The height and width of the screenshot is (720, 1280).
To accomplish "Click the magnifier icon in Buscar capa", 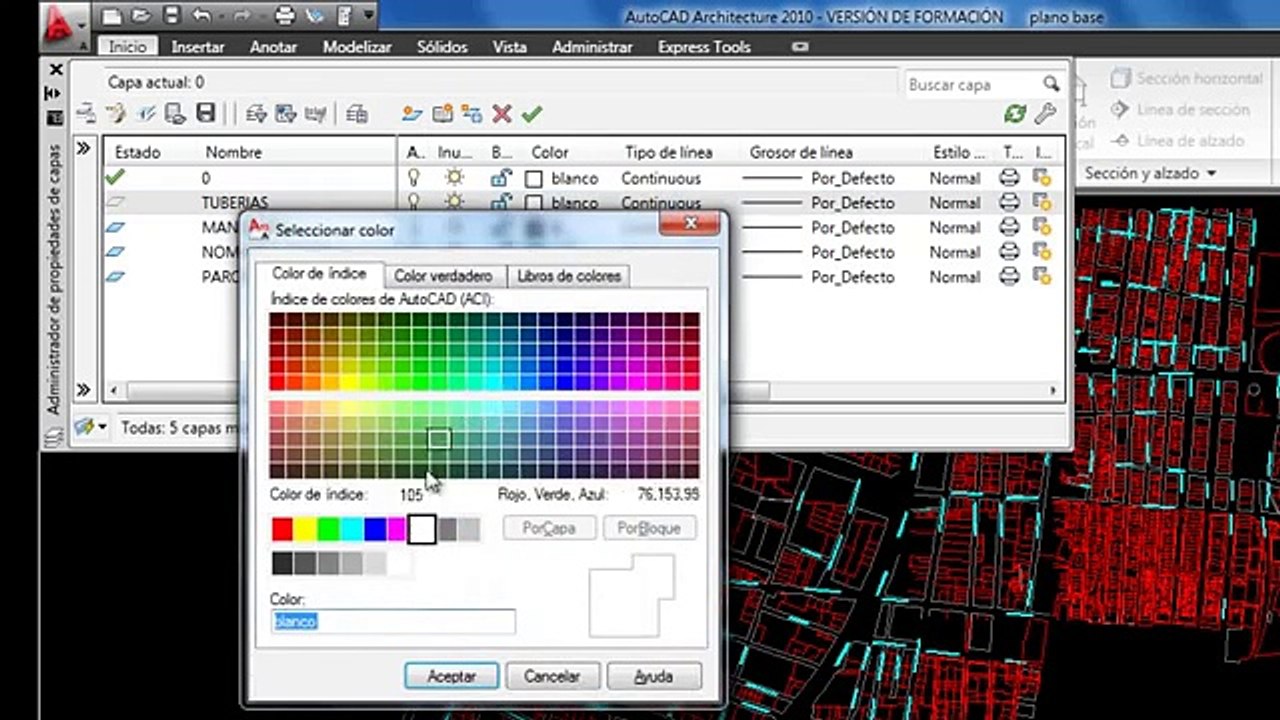I will click(x=1050, y=84).
